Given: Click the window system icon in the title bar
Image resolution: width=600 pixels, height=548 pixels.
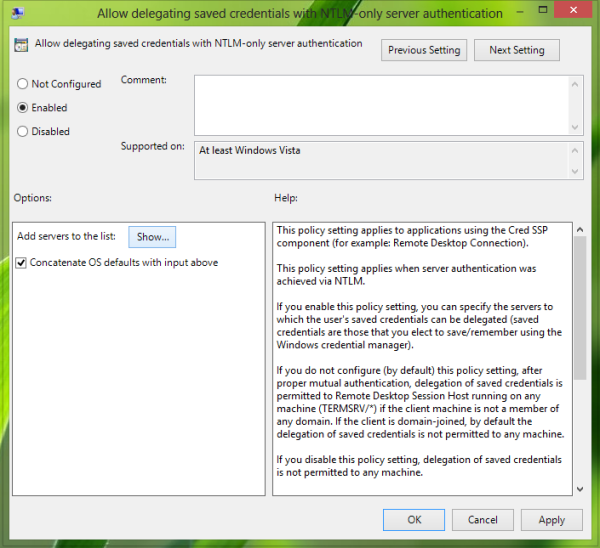Looking at the screenshot, I should click(18, 13).
